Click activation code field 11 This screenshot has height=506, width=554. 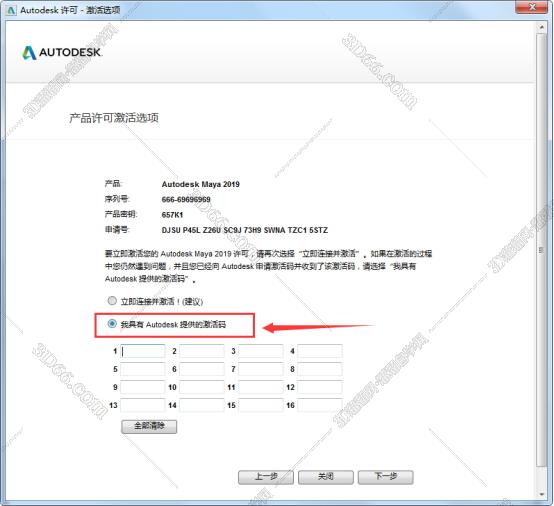tap(261, 387)
